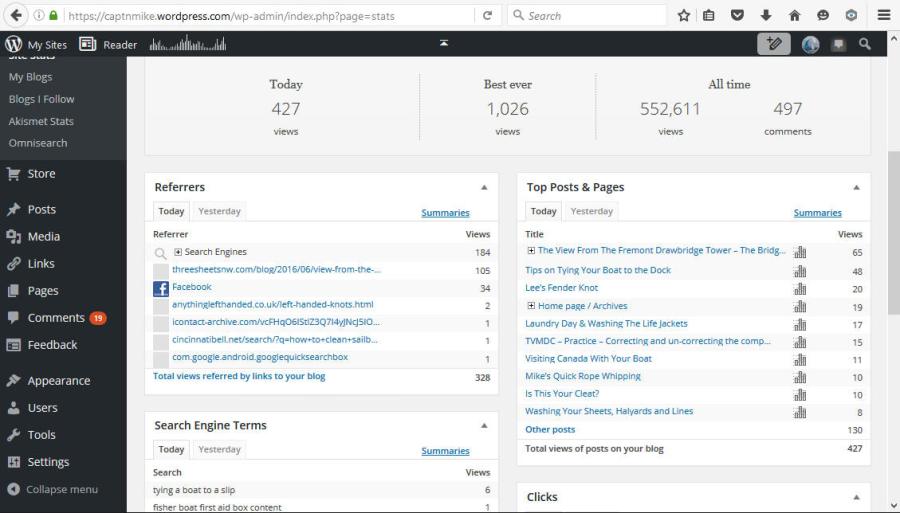Collapse the Referrers panel

tap(484, 187)
